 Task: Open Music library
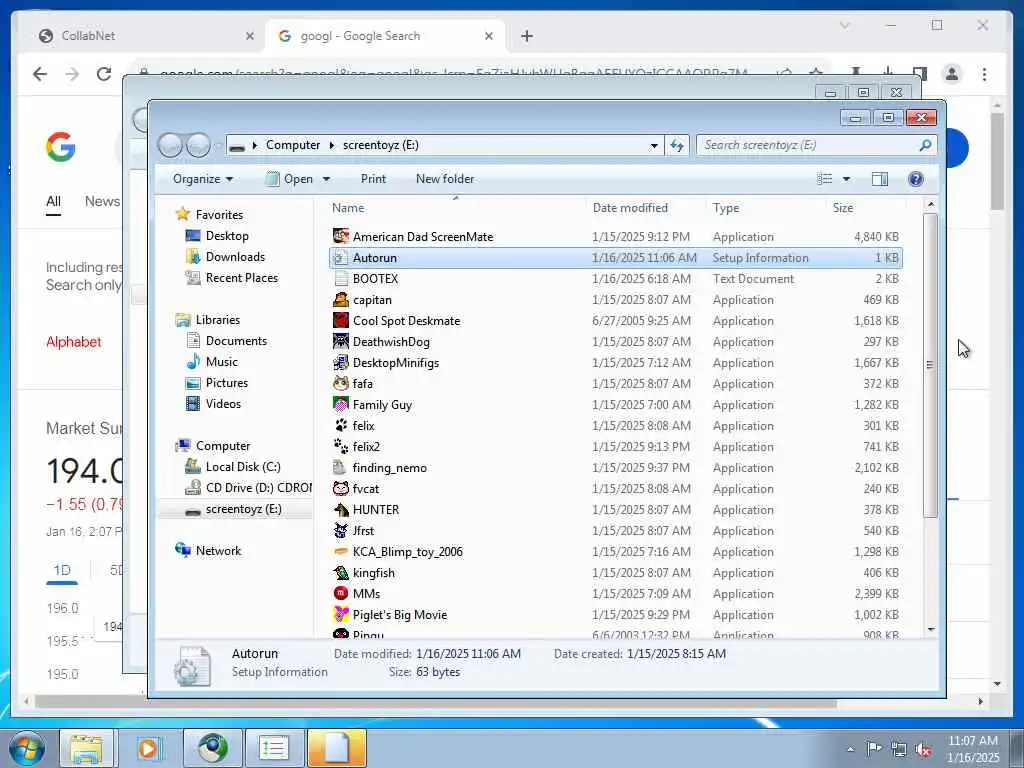pos(221,362)
